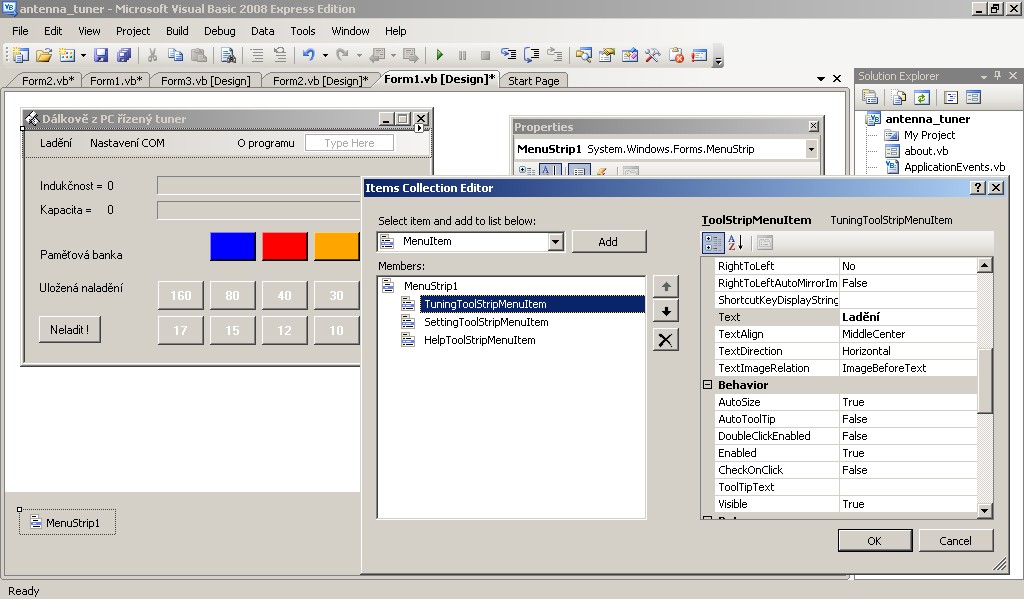The width and height of the screenshot is (1024, 600).
Task: Select SettingToolStripMenuItem in the Members list
Action: click(x=486, y=322)
